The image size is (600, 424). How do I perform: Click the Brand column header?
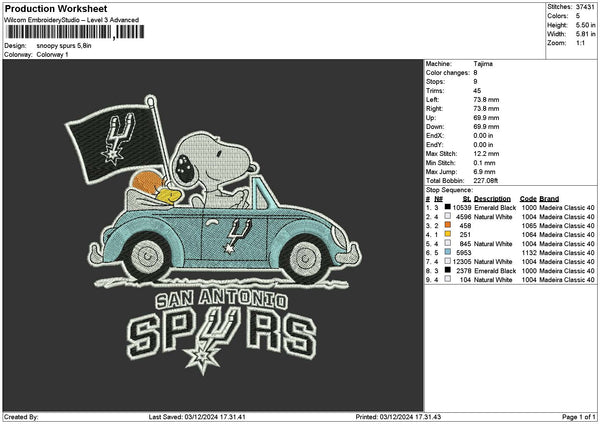click(549, 199)
